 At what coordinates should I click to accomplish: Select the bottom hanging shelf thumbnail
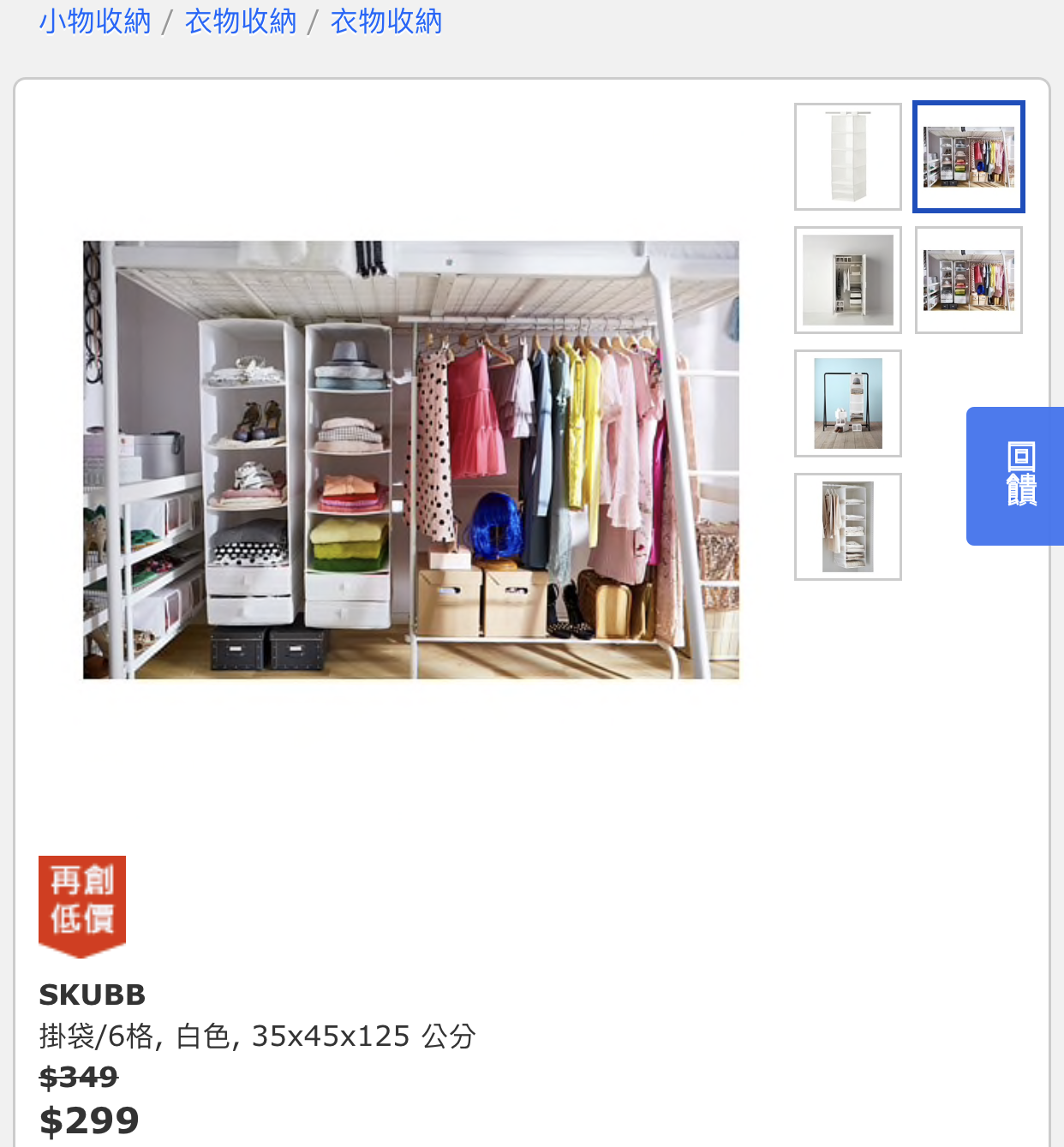(848, 527)
